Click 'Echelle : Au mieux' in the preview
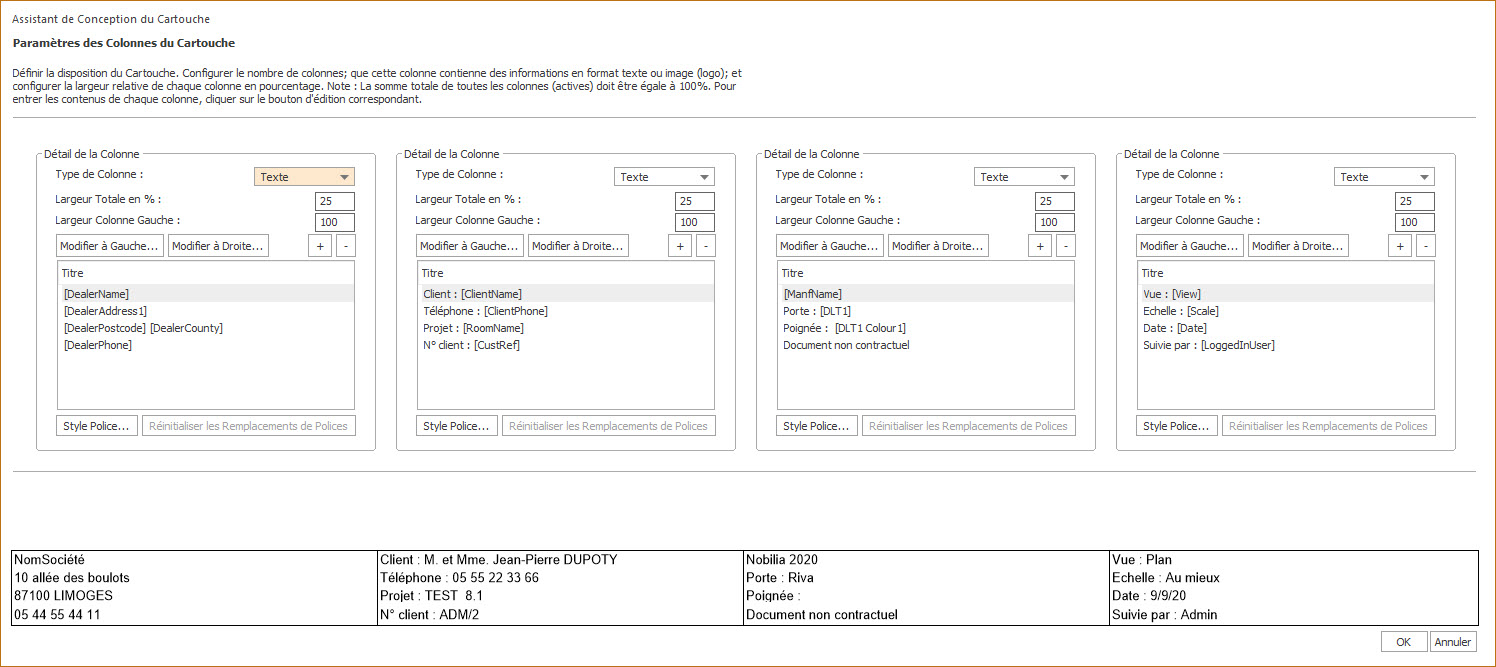Viewport: 1496px width, 667px height. click(x=1165, y=578)
